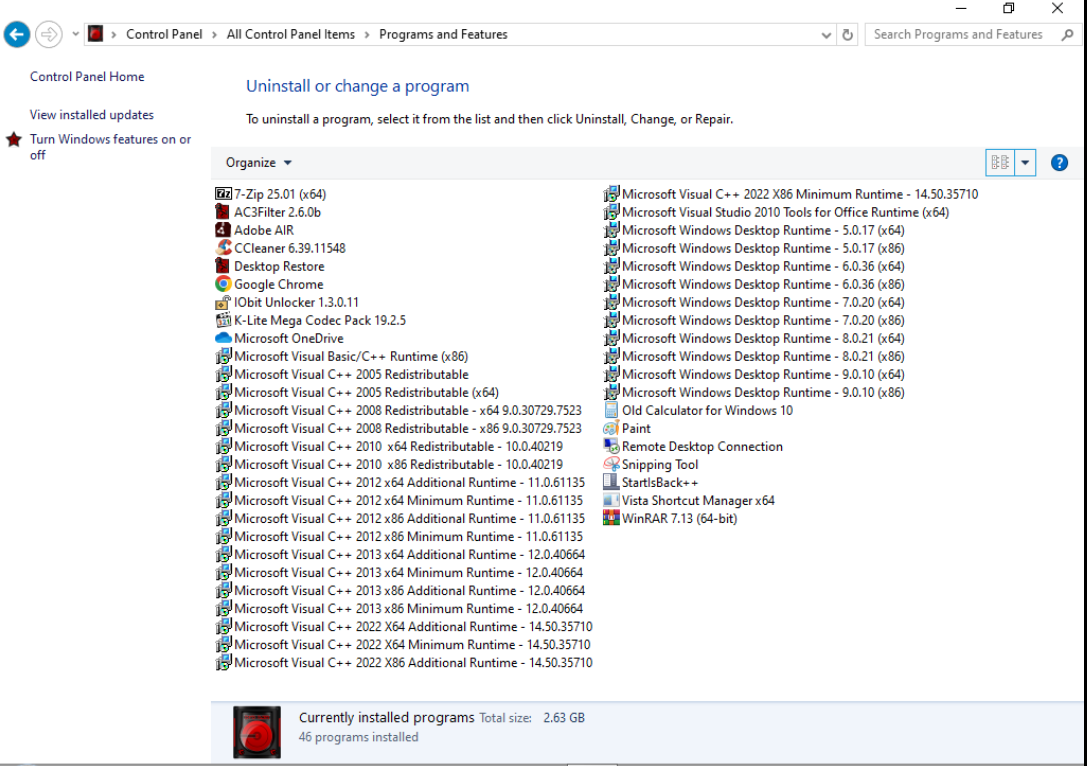Select Visual C++ 2022 X64 Additional Runtime

(413, 627)
